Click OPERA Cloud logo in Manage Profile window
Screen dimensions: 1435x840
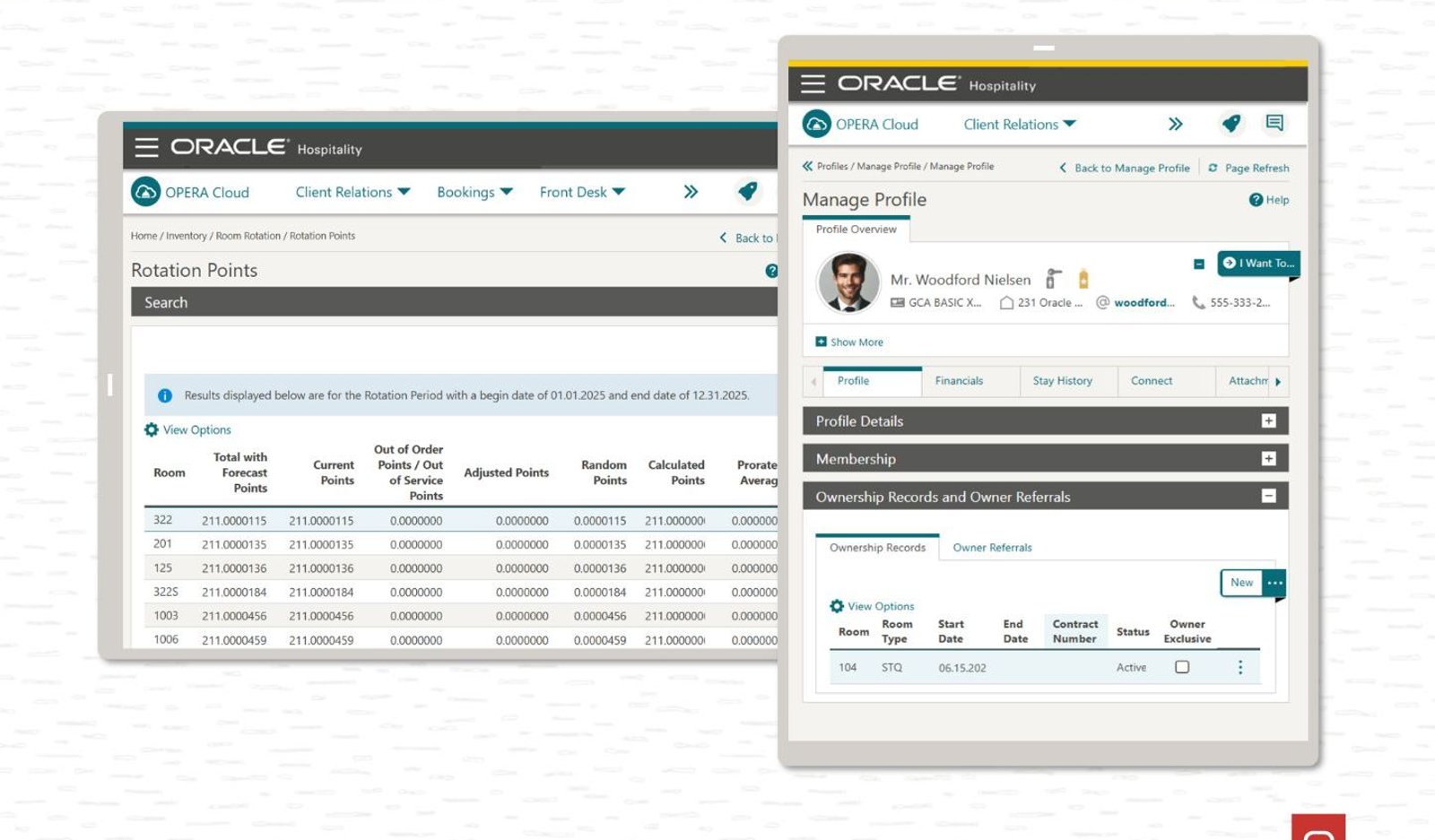tap(816, 124)
